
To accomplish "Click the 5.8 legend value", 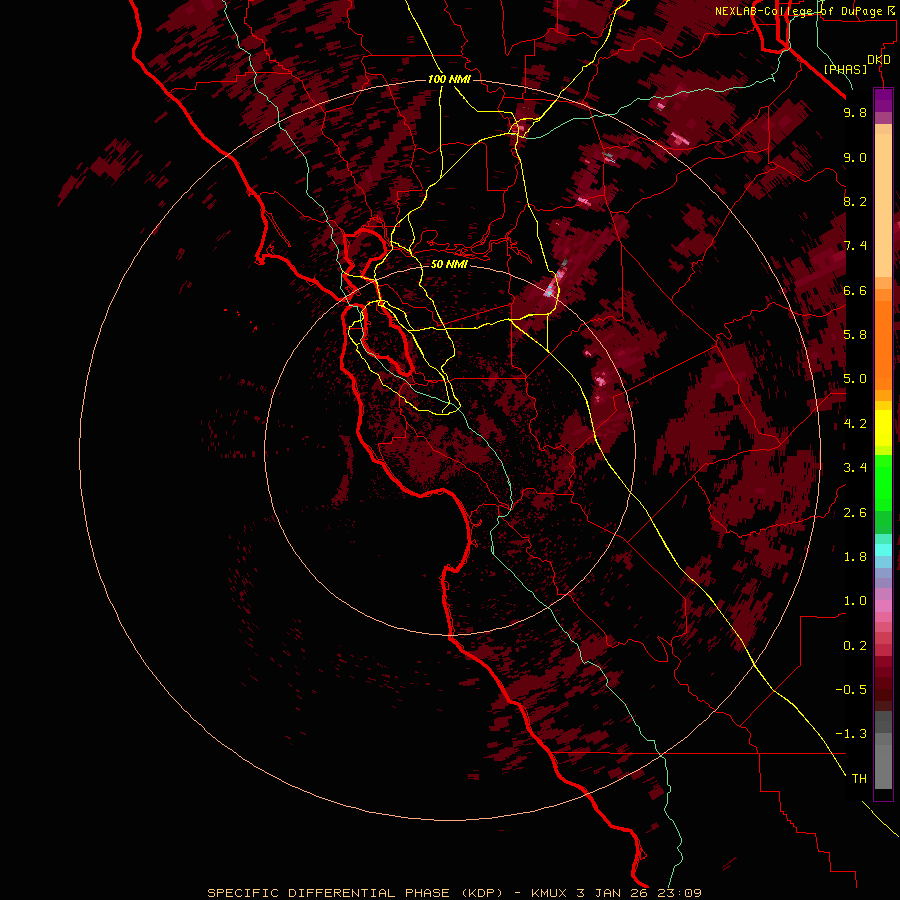I will point(855,335).
